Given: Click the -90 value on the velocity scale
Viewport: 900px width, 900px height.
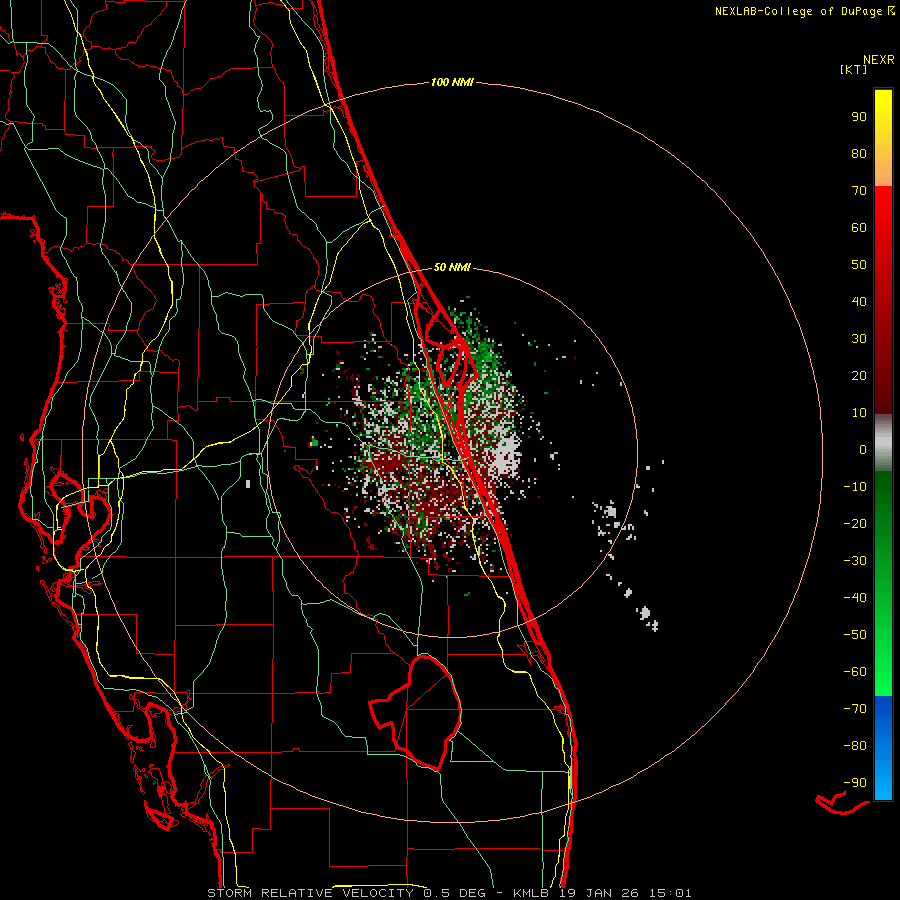Looking at the screenshot, I should [855, 783].
